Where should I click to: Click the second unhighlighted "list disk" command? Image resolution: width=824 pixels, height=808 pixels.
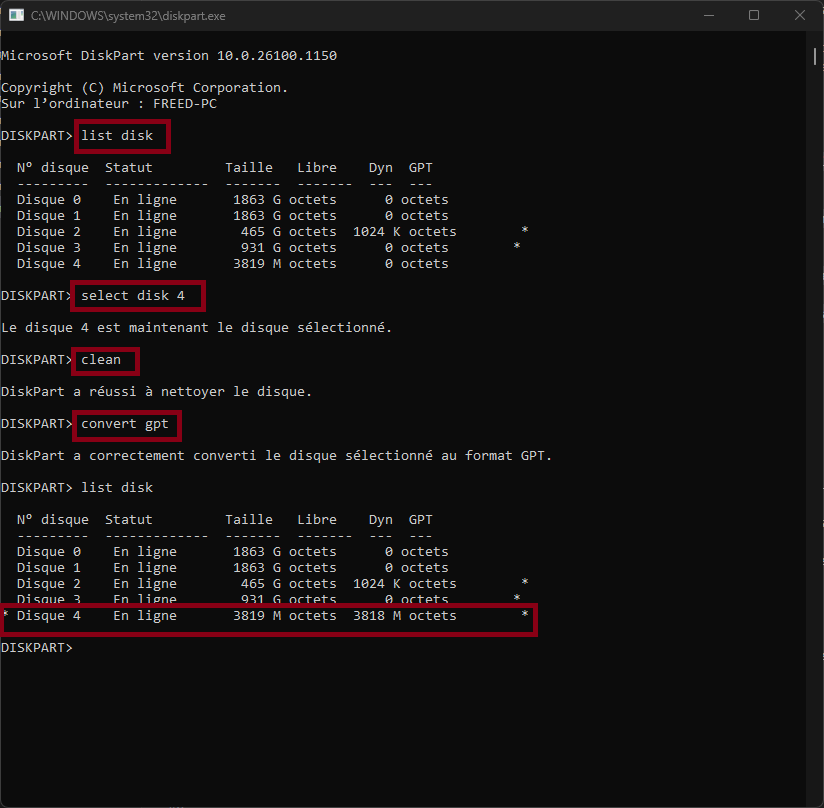pyautogui.click(x=117, y=488)
